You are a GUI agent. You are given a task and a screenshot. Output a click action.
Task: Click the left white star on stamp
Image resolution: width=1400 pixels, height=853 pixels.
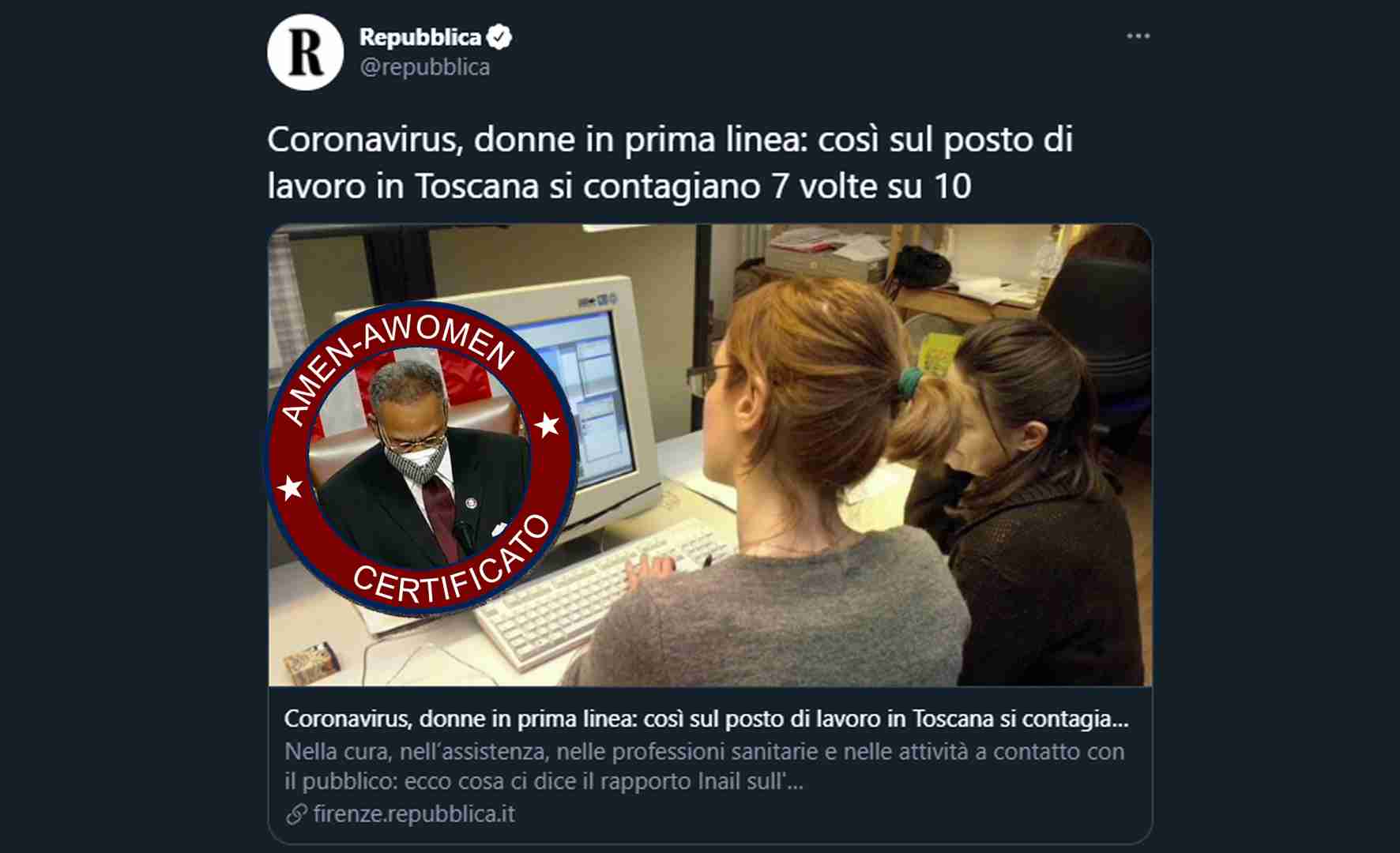[x=291, y=487]
